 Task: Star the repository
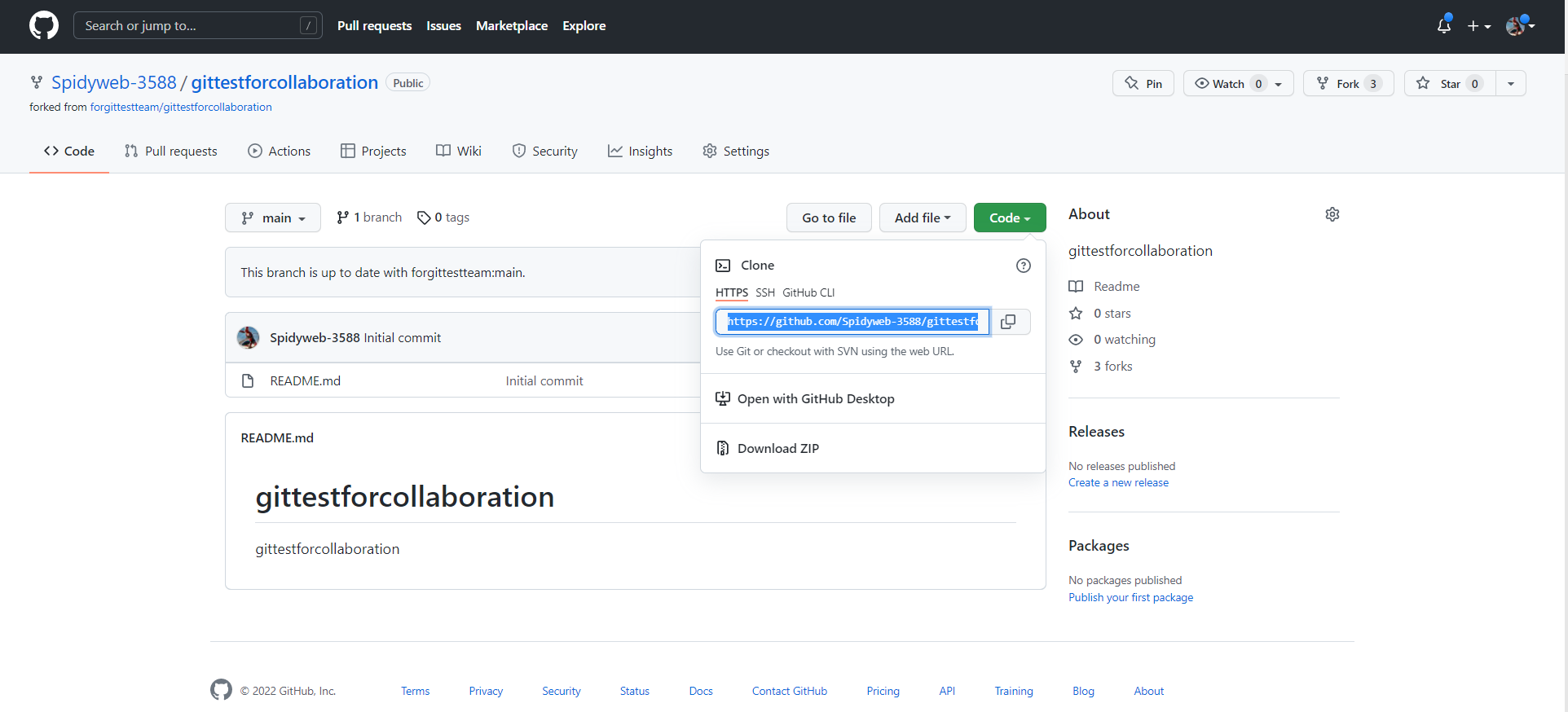pyautogui.click(x=1450, y=83)
